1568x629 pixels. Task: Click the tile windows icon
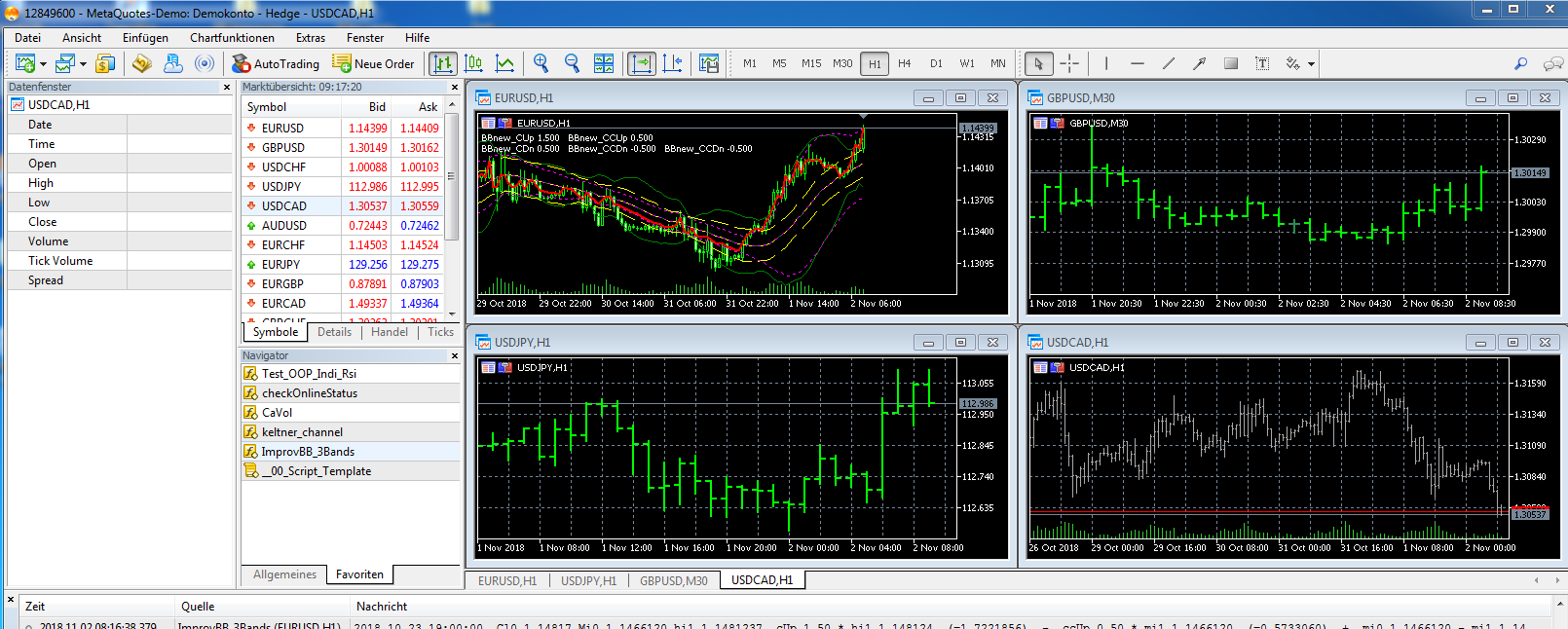tap(604, 63)
